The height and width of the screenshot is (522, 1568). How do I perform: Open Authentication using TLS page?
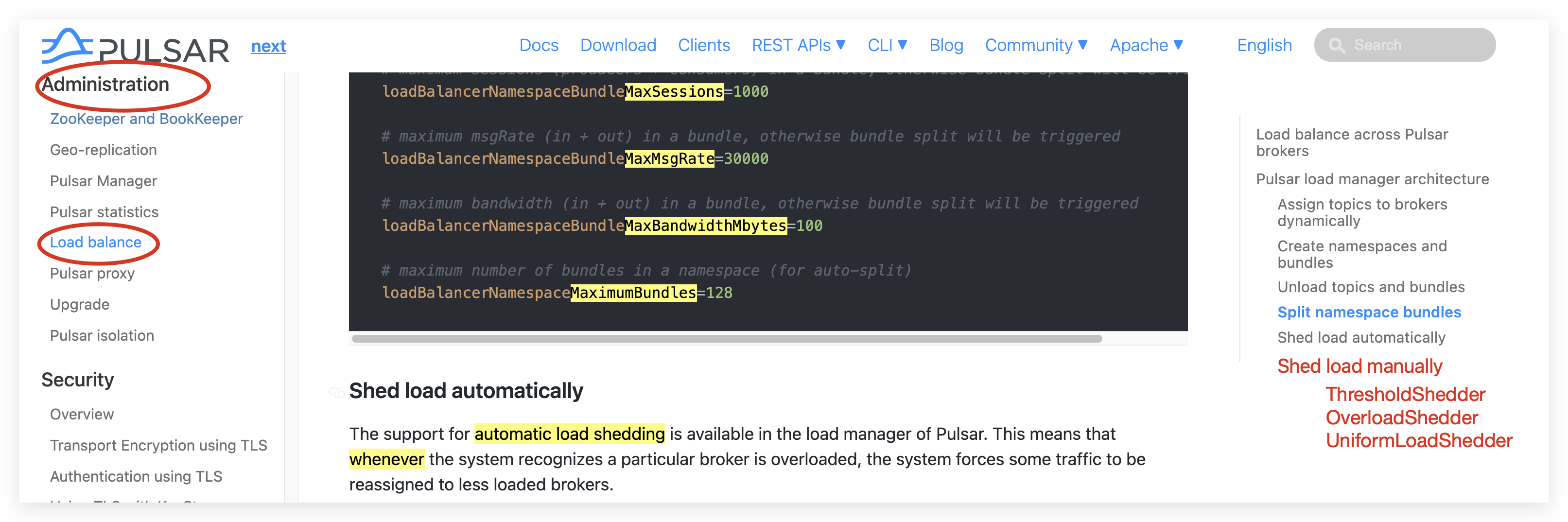point(136,476)
